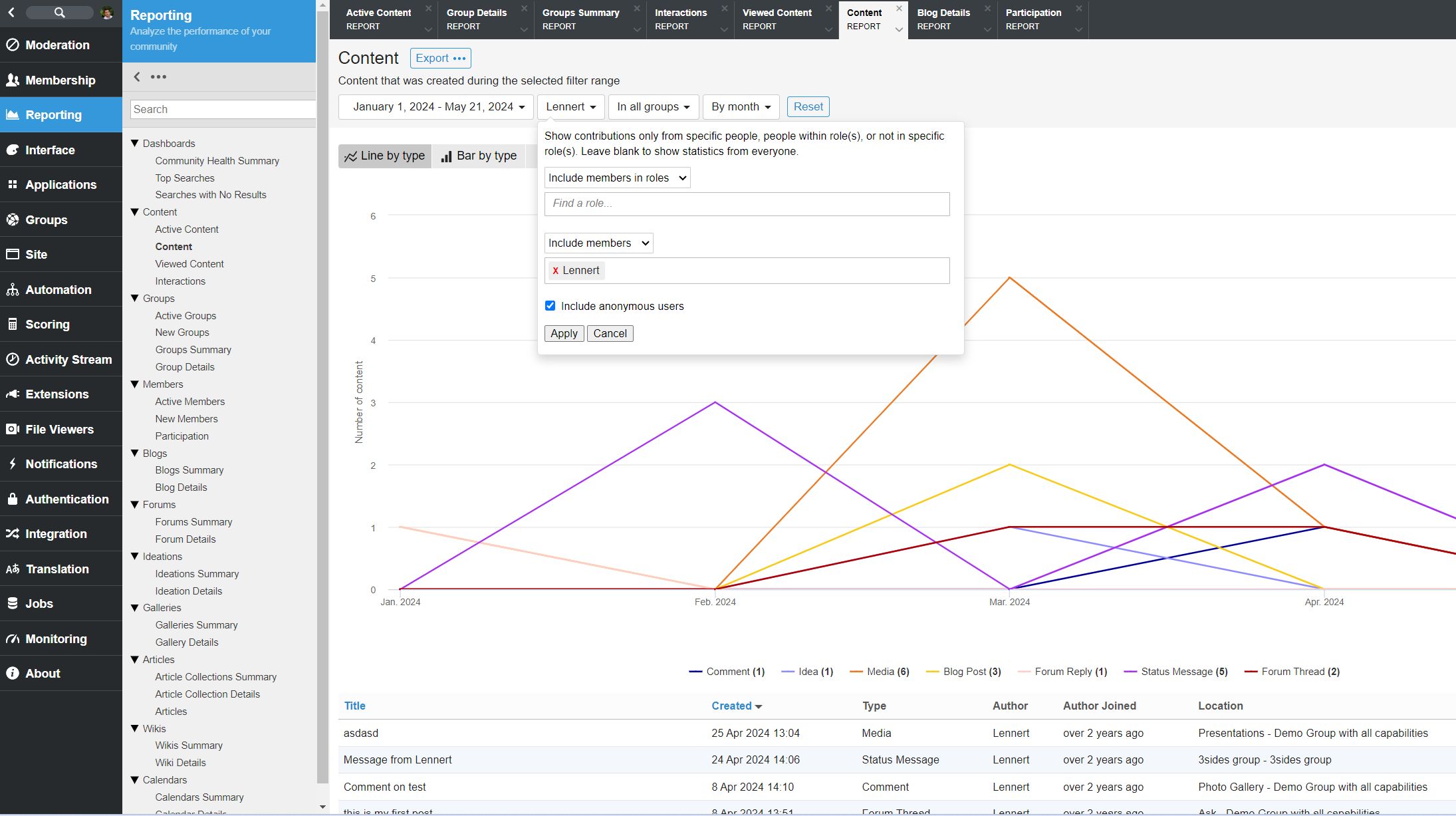Click the File Viewers icon

(13, 429)
